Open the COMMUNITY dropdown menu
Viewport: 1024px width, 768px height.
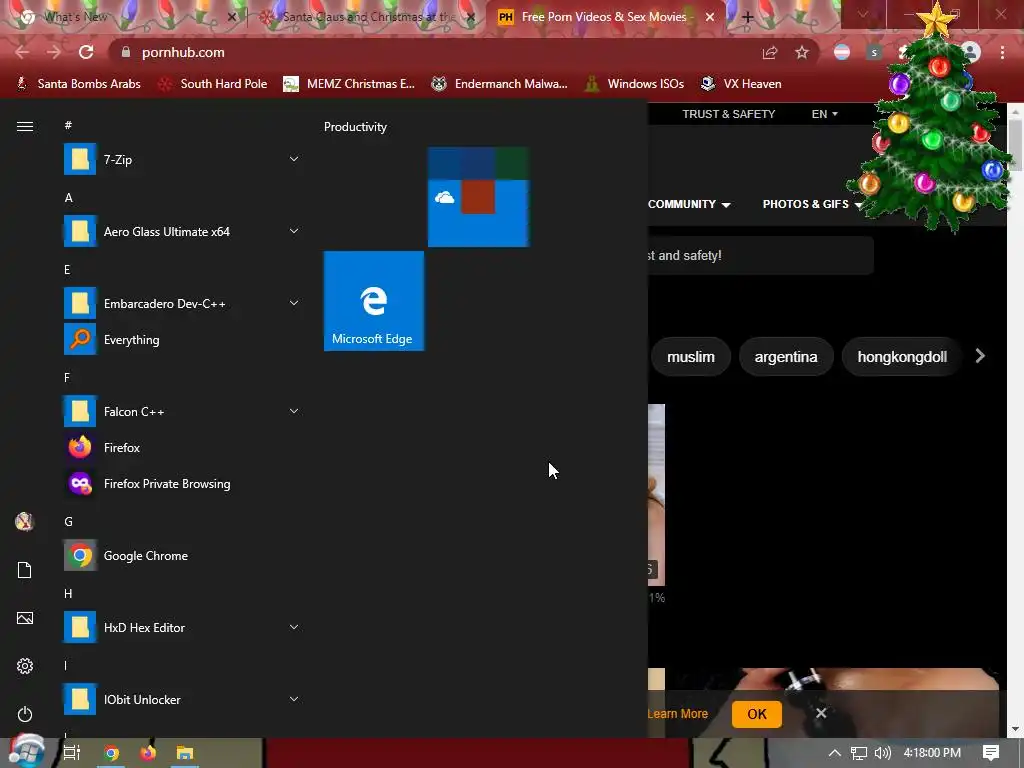point(689,204)
